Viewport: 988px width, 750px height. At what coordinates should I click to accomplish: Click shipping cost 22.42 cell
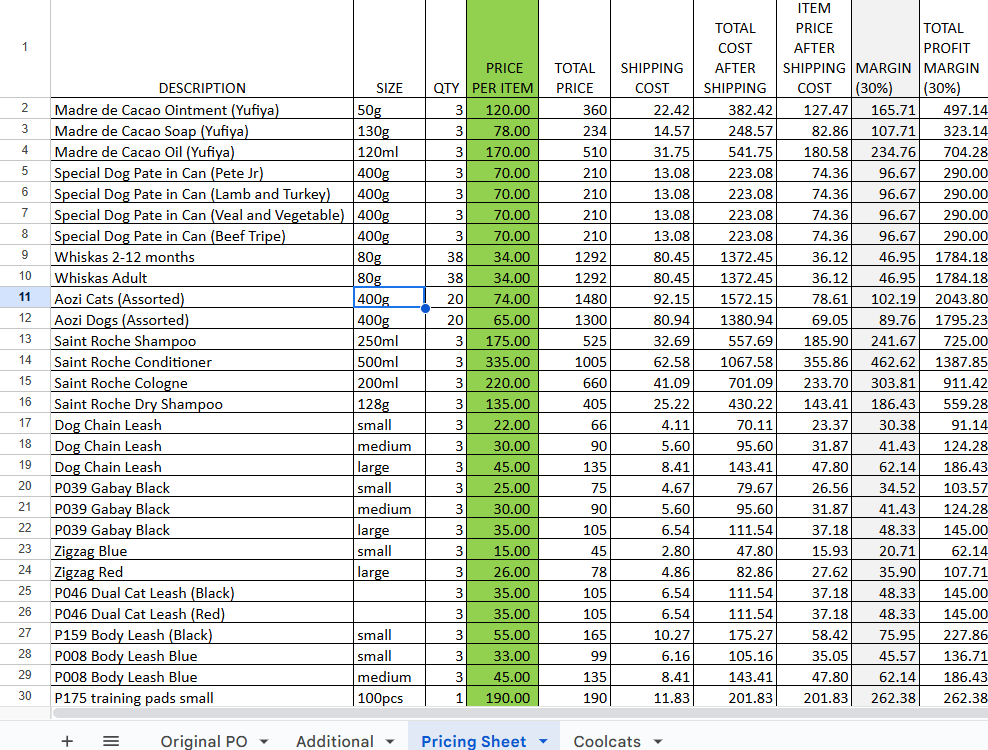652,110
